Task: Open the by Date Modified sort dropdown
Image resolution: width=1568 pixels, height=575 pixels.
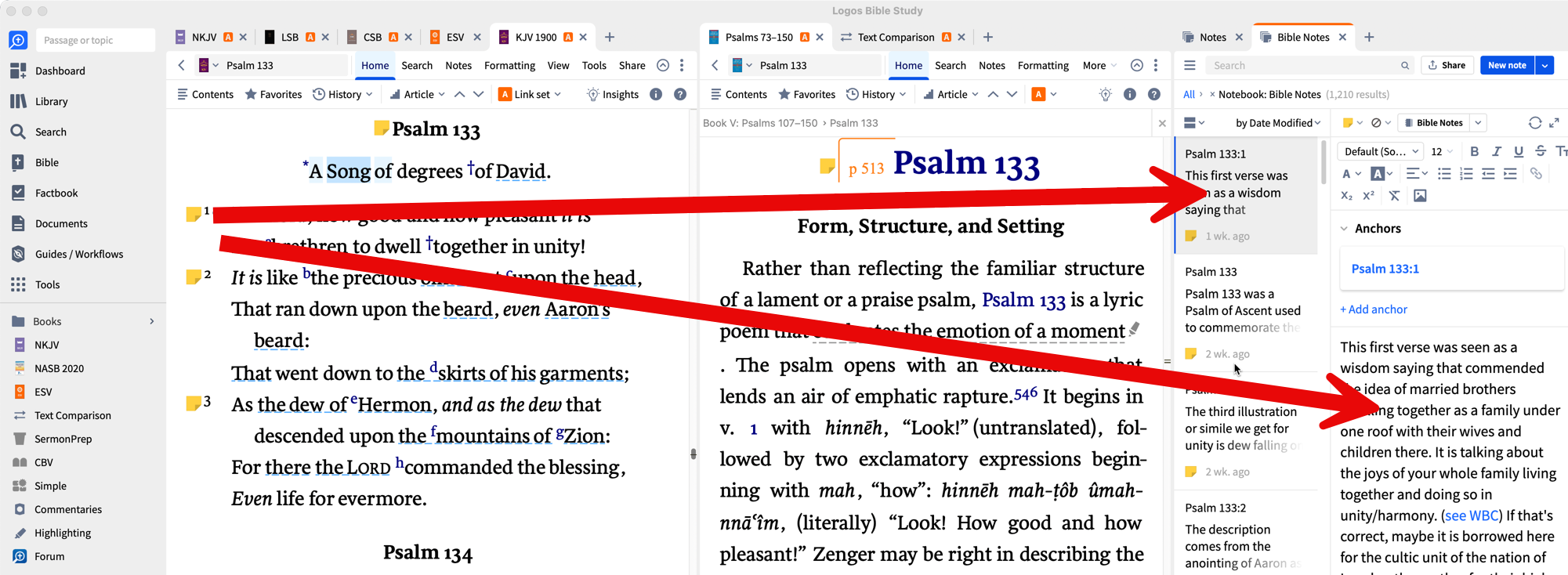Action: tap(1278, 123)
